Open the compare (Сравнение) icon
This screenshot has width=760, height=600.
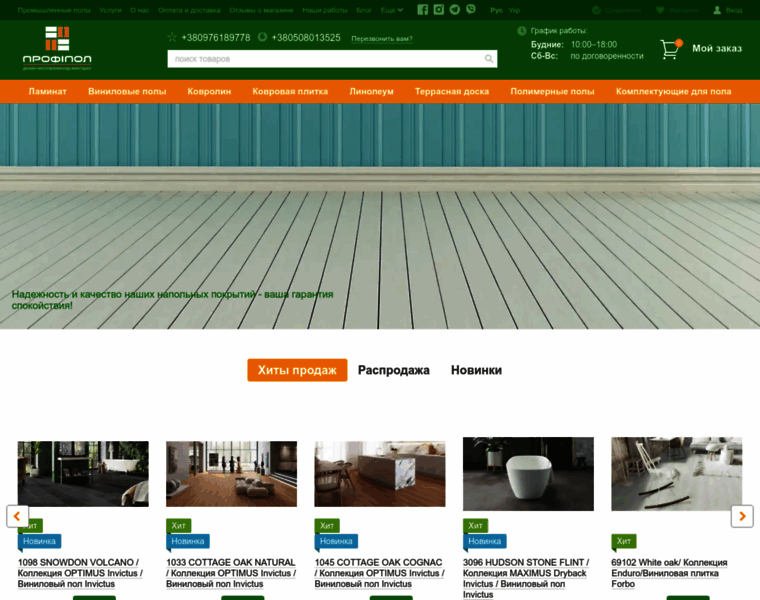[x=596, y=10]
